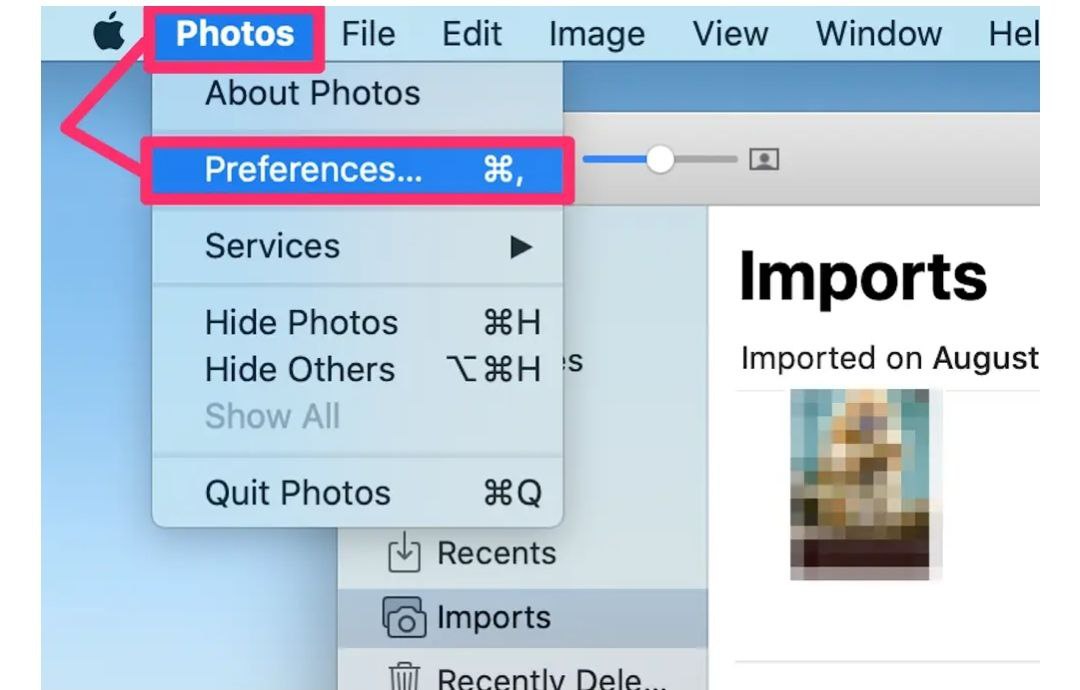Open the View menu
This screenshot has height=690, width=1080.
click(x=730, y=34)
